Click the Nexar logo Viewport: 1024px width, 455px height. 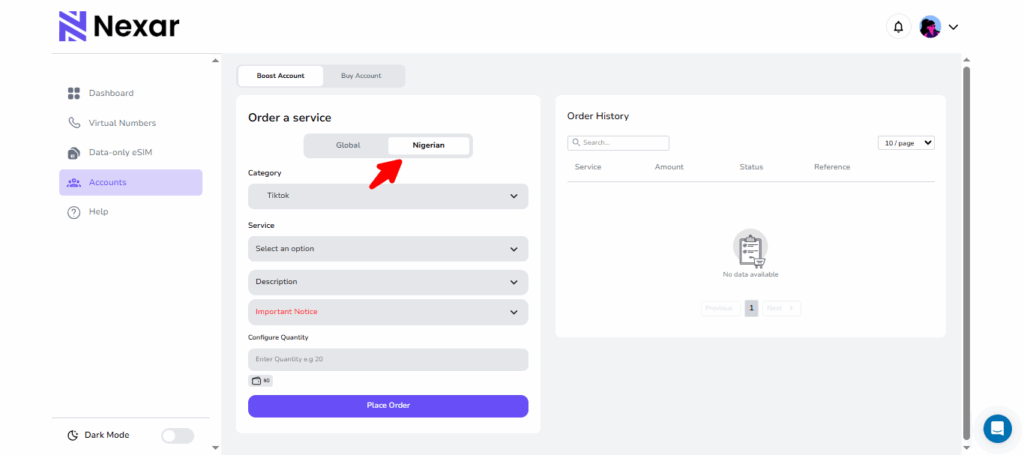(x=118, y=26)
